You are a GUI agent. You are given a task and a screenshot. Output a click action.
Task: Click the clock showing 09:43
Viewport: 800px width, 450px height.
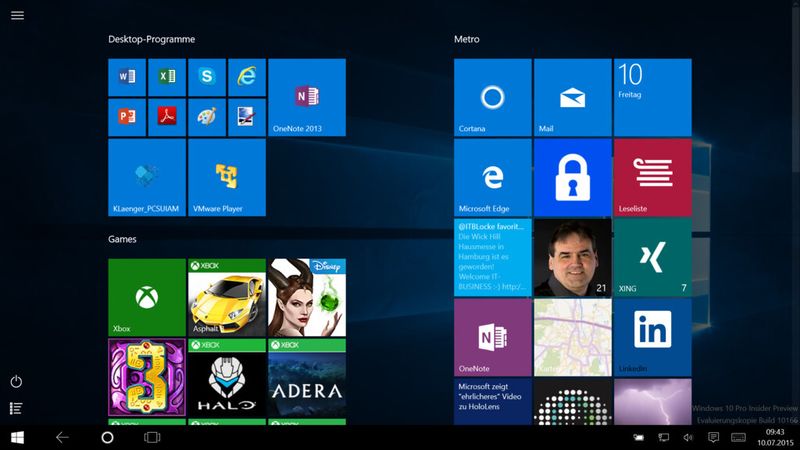pos(775,432)
